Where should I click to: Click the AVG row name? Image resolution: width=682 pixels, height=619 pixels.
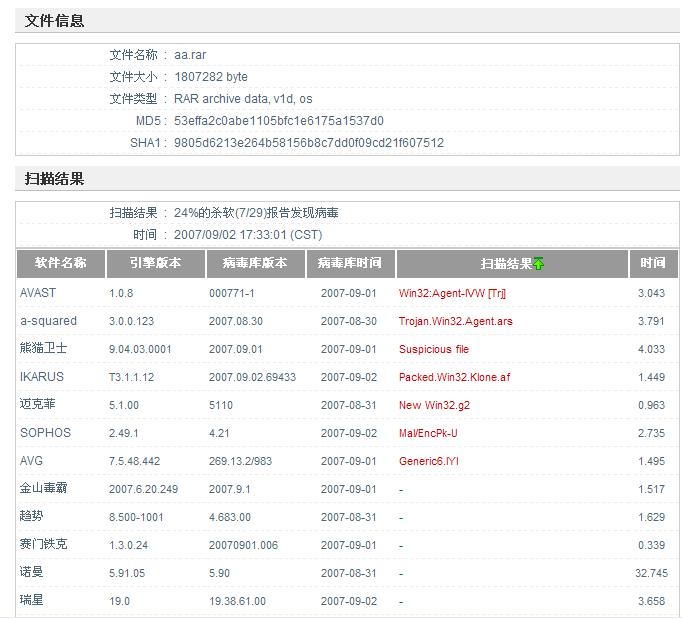click(31, 461)
